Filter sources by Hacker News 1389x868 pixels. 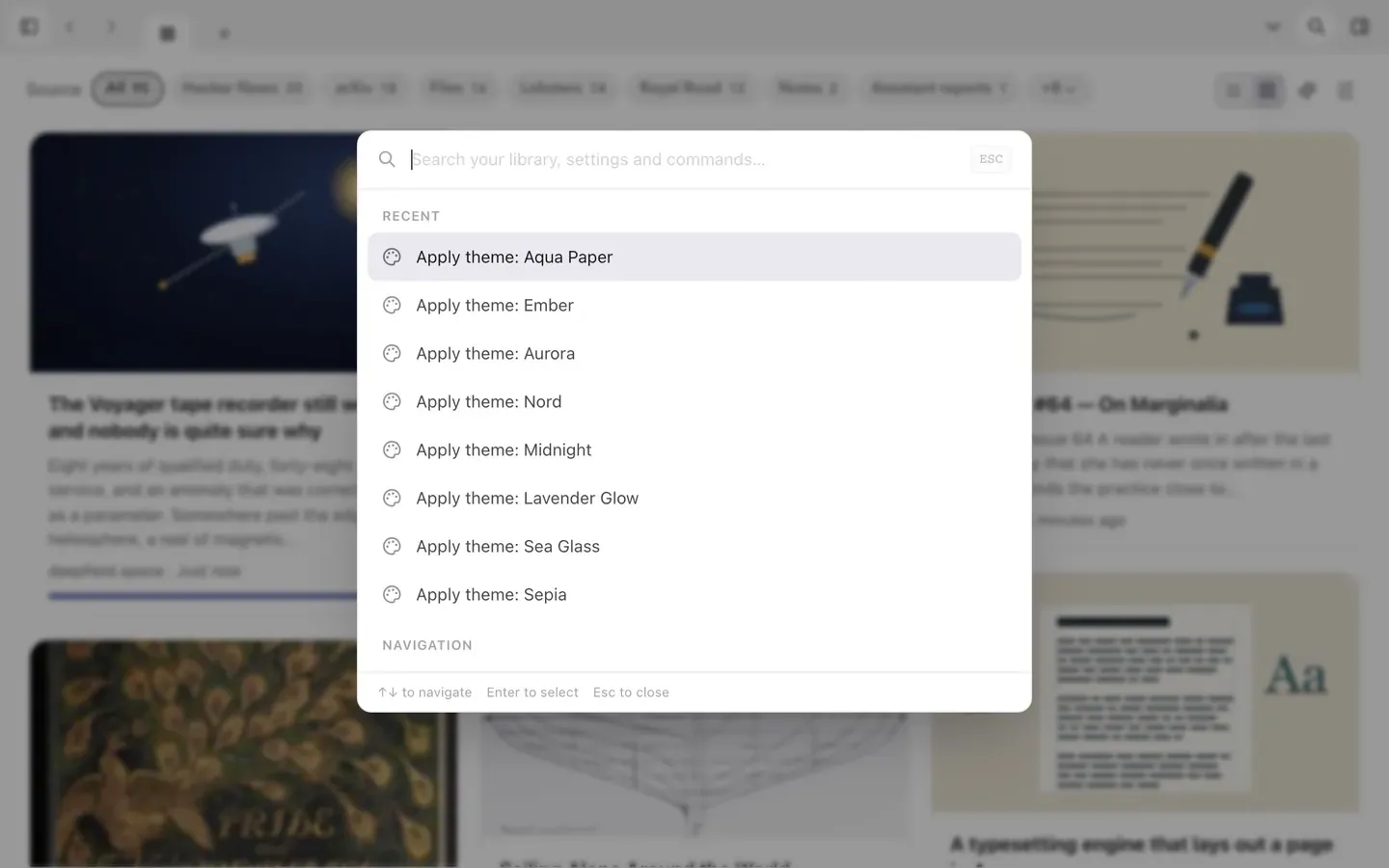pos(242,89)
